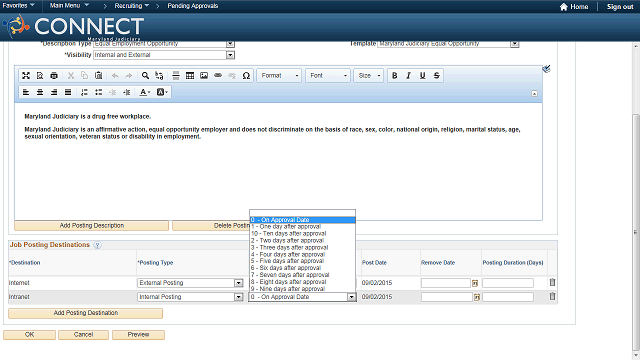640x360 pixels.
Task: Toggle Italic formatting
Action: point(409,76)
